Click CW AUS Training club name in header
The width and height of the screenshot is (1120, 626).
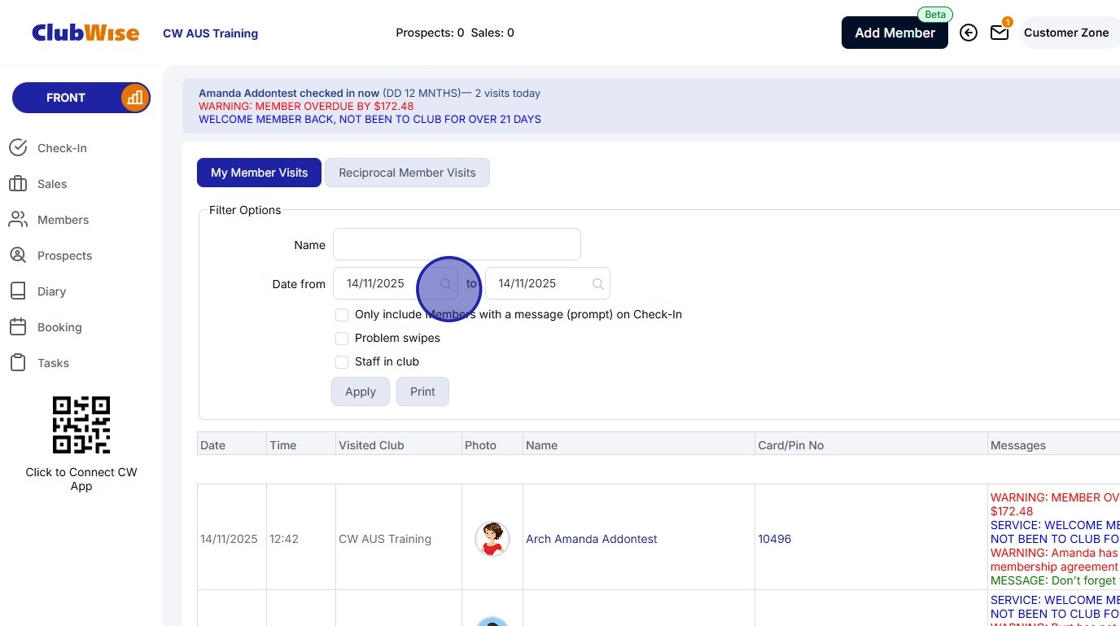click(210, 34)
